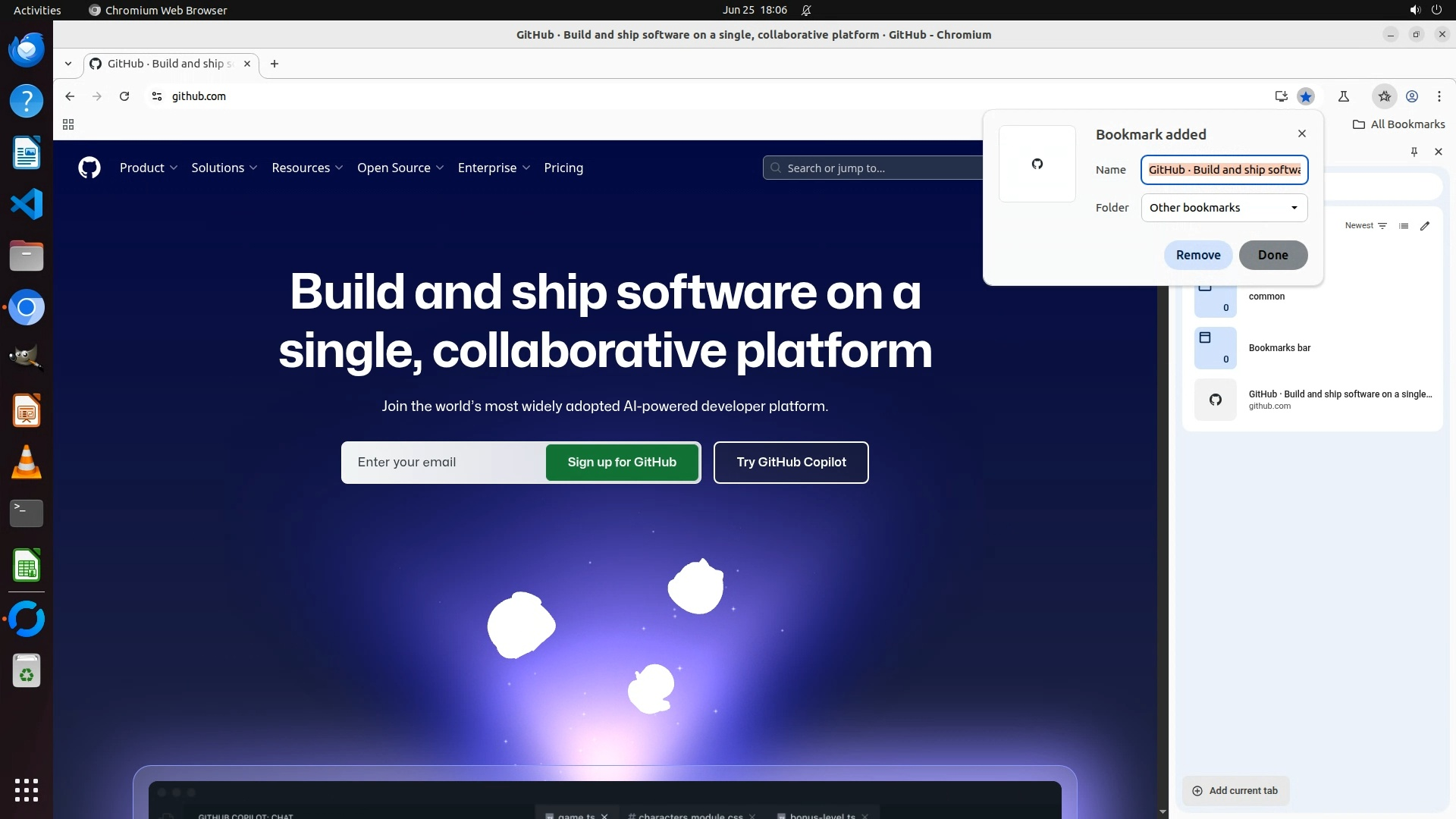This screenshot has height=819, width=1456.
Task: Open the Newest sort dropdown
Action: pyautogui.click(x=1365, y=226)
